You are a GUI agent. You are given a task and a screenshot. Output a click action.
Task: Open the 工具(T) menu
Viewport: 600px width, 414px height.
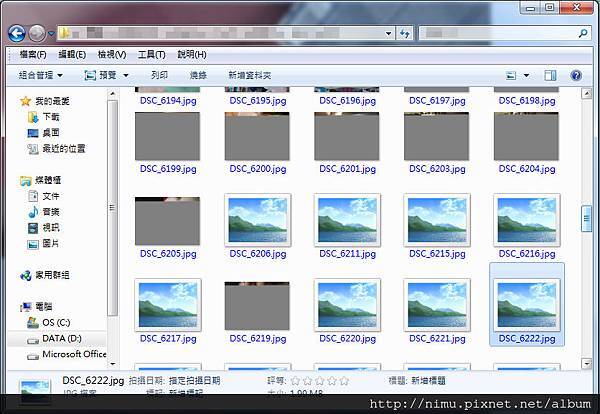point(152,55)
